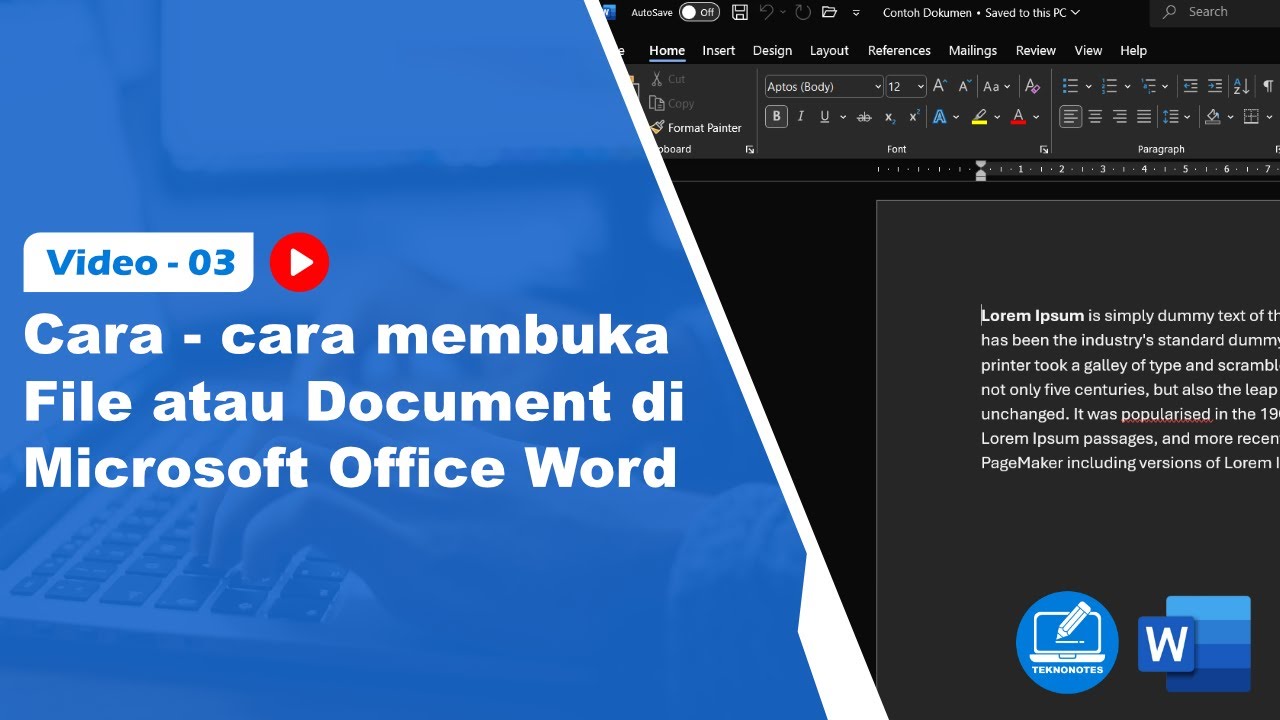
Task: Increase font size with the larger A icon
Action: [x=940, y=87]
